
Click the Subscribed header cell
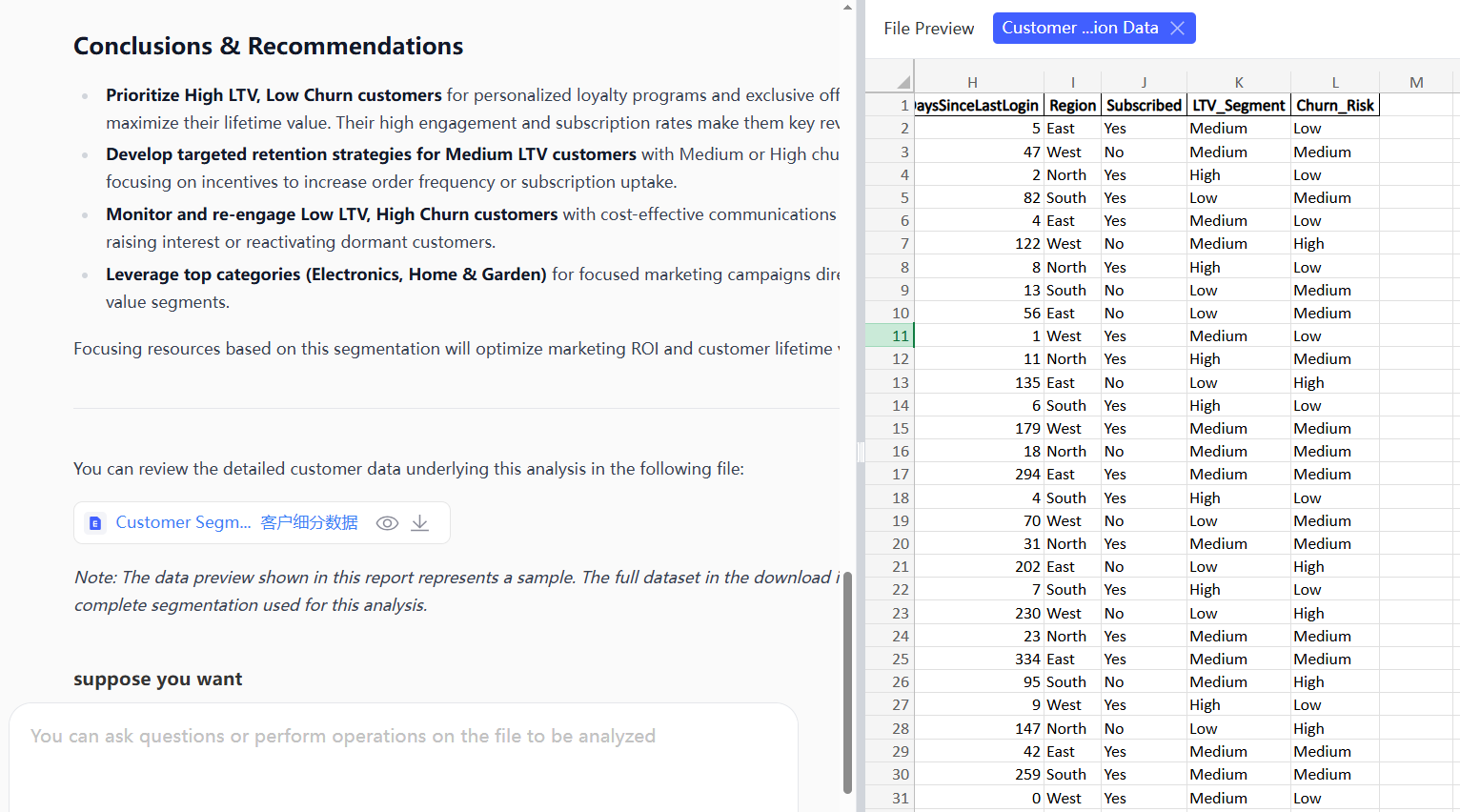[1144, 106]
